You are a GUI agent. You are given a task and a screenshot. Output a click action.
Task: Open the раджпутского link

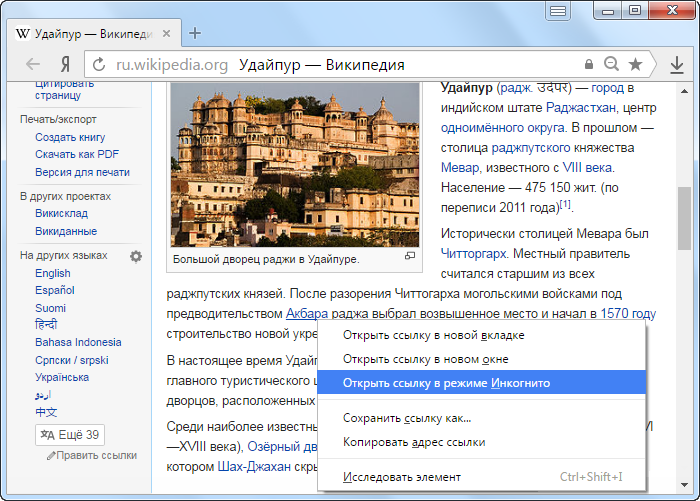[531, 148]
